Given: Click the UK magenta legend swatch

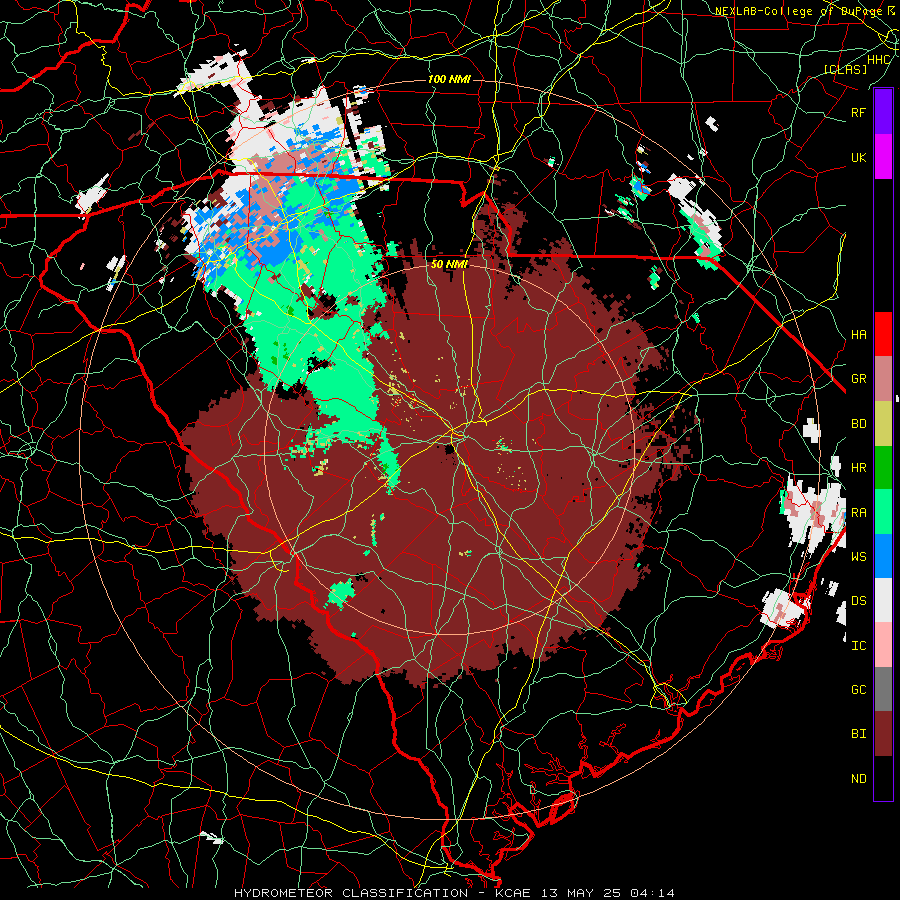Looking at the screenshot, I should click(x=883, y=157).
